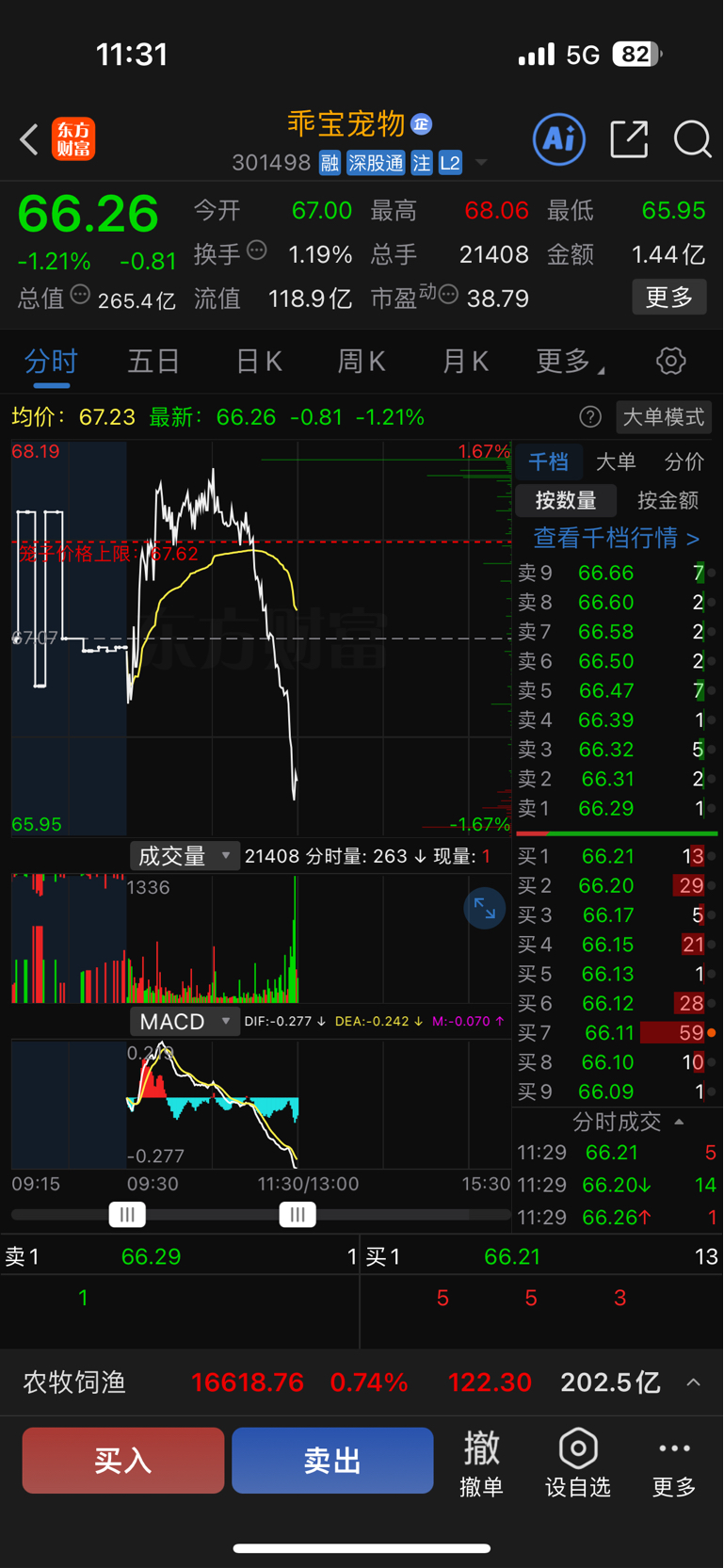The height and width of the screenshot is (1568, 724).
Task: Share via the export arrow icon
Action: (x=629, y=139)
